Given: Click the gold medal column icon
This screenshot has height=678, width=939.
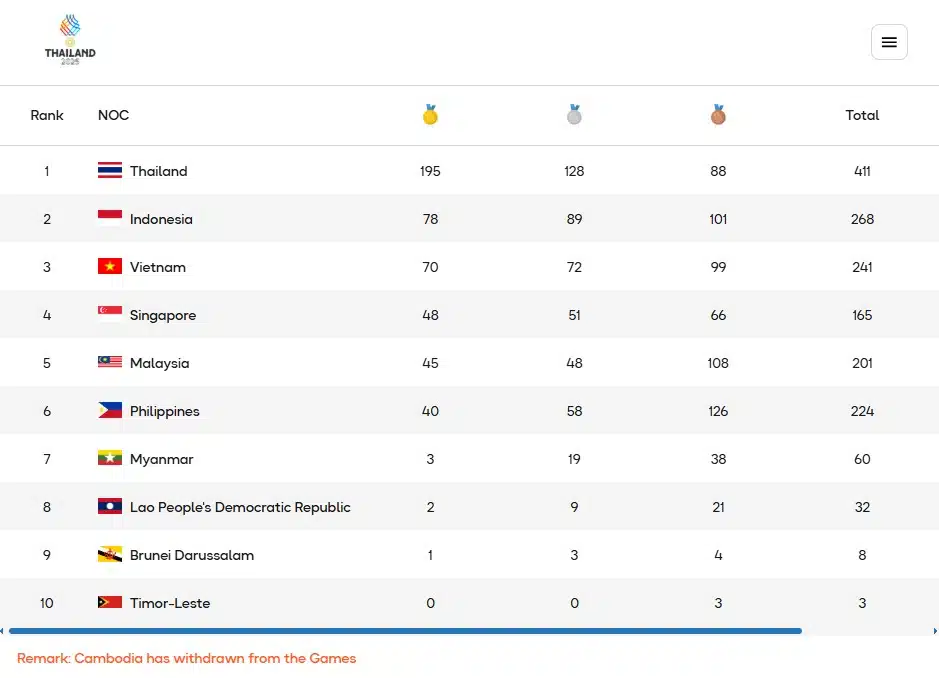Looking at the screenshot, I should click(430, 115).
